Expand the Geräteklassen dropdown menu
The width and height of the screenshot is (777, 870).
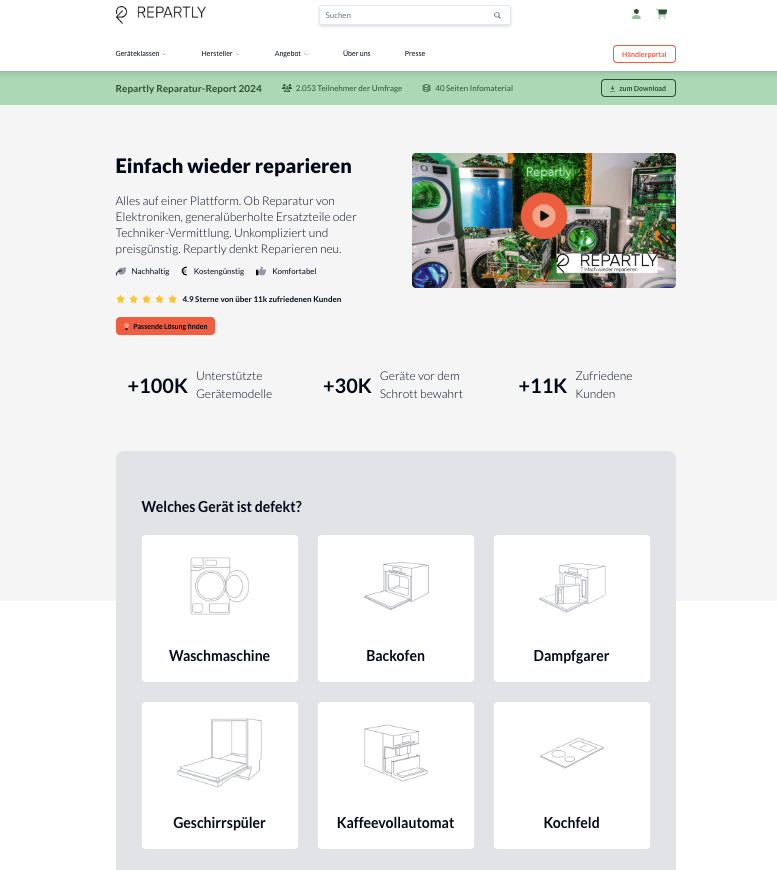click(140, 54)
